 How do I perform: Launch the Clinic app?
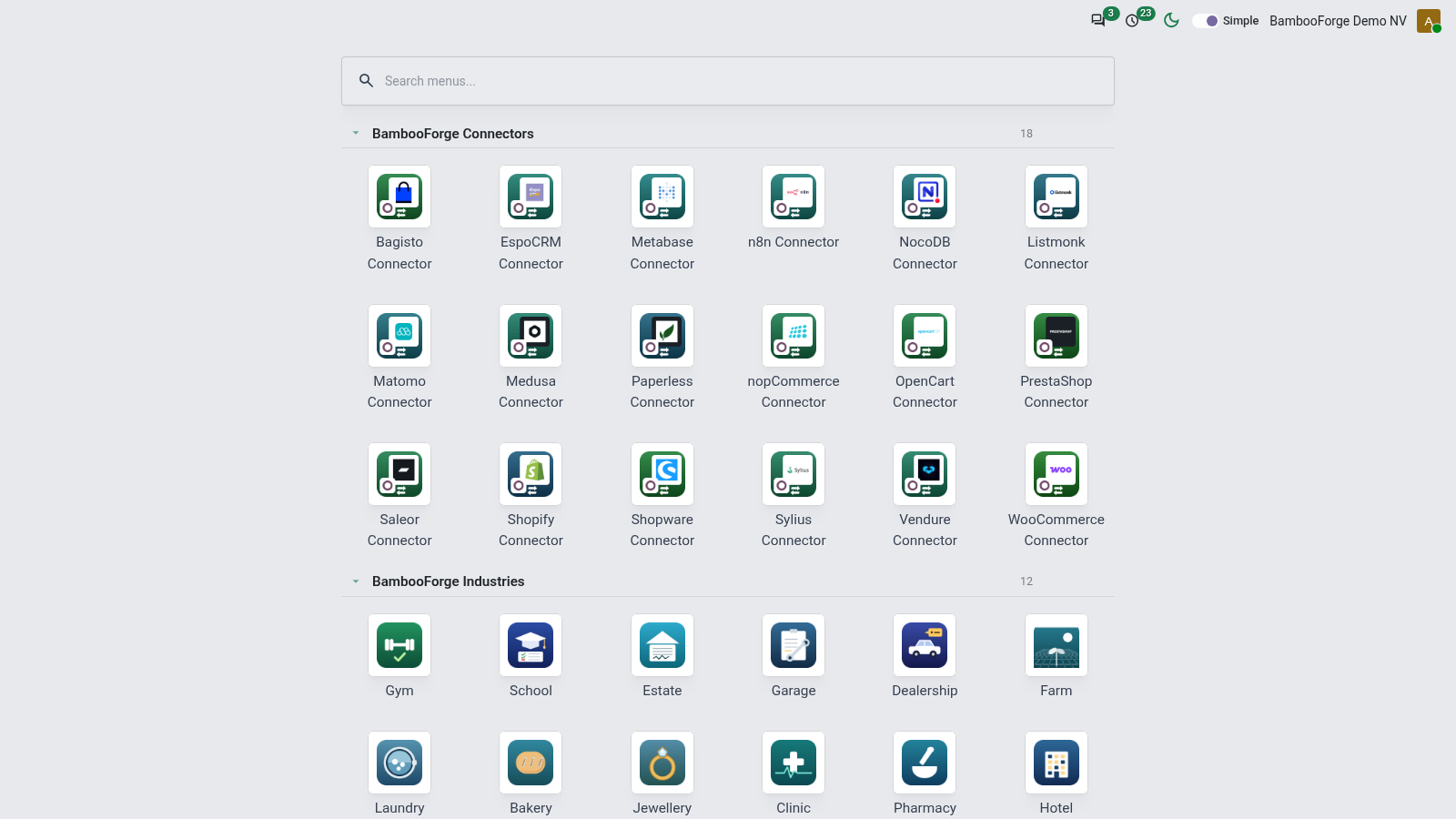(794, 763)
